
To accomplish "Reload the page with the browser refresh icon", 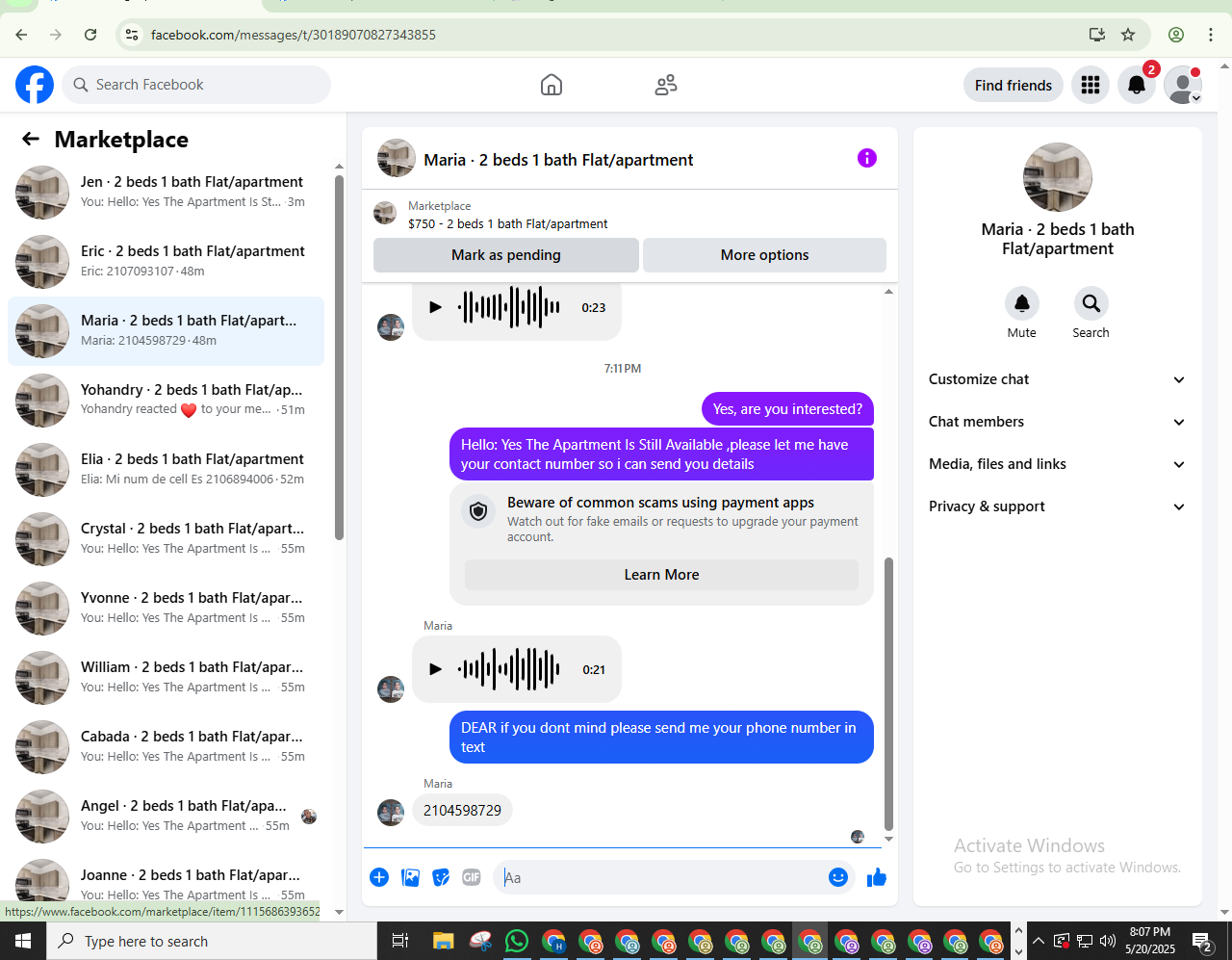I will pos(90,35).
